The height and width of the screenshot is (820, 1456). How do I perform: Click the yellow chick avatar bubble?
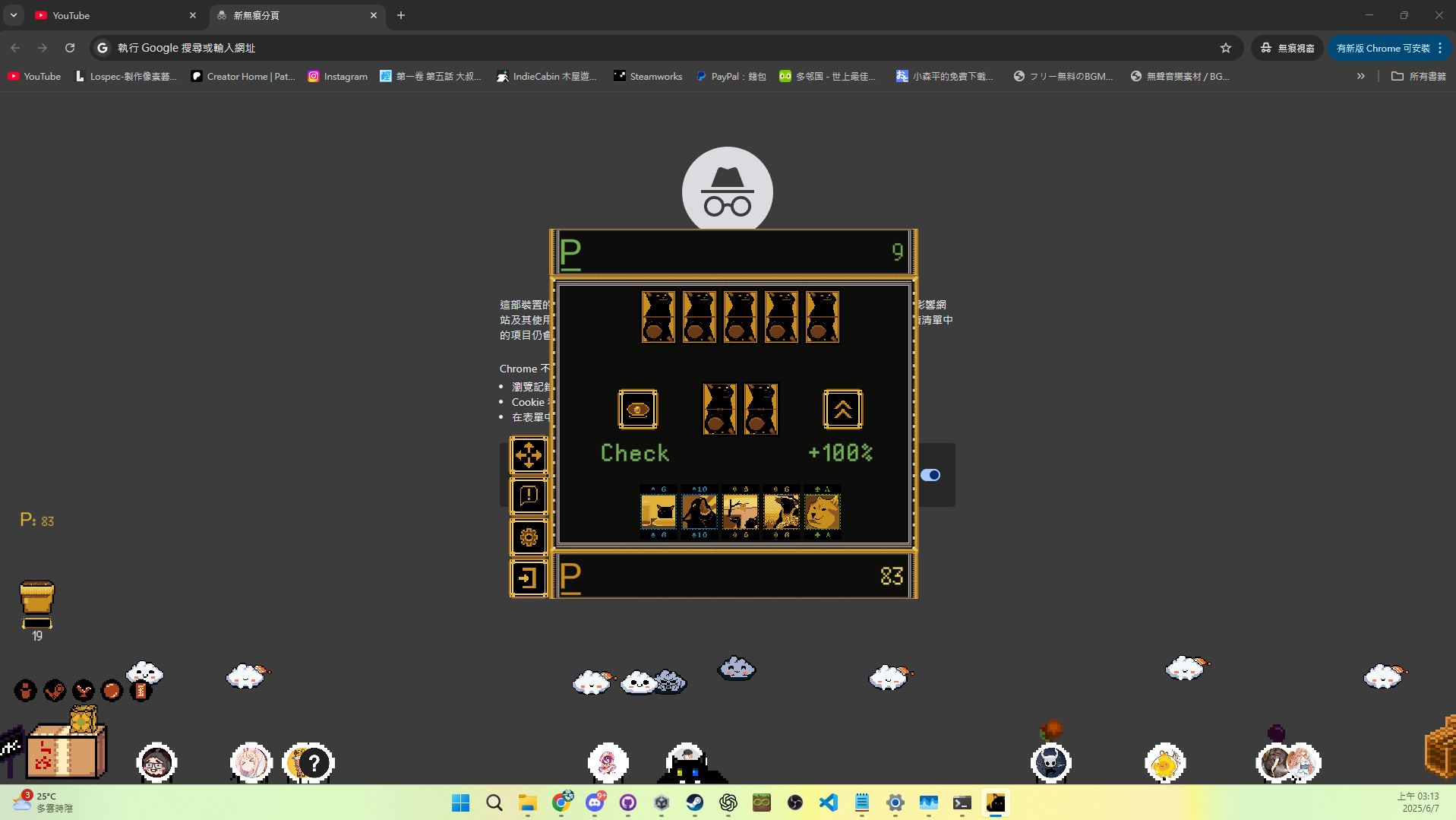pos(1165,763)
